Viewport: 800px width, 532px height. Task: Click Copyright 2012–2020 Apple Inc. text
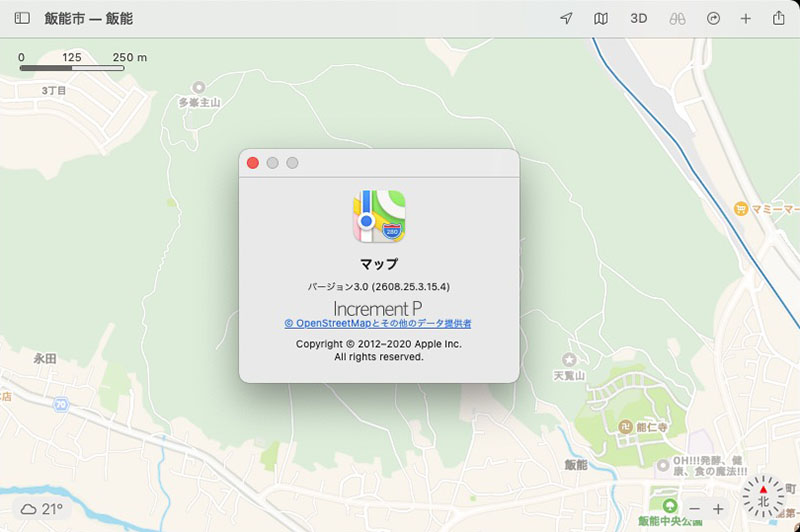click(379, 344)
